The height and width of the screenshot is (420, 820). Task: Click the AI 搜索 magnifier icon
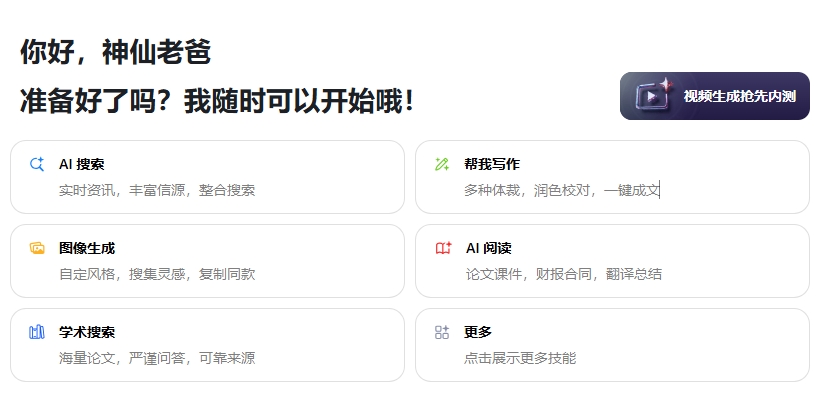click(37, 164)
